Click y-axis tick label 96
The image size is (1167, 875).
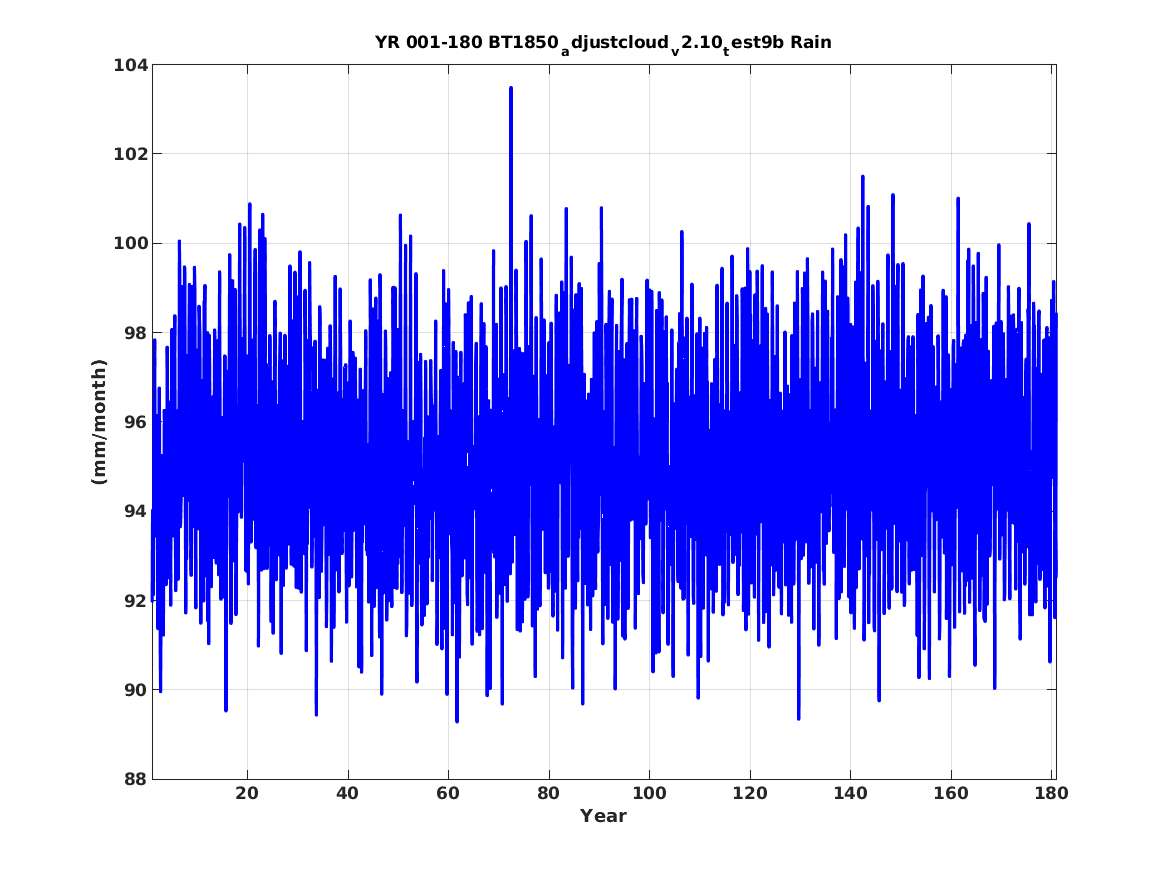coord(135,422)
